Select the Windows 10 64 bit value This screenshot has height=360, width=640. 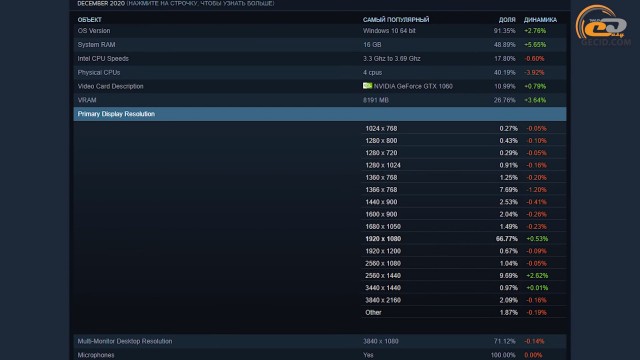pyautogui.click(x=389, y=31)
